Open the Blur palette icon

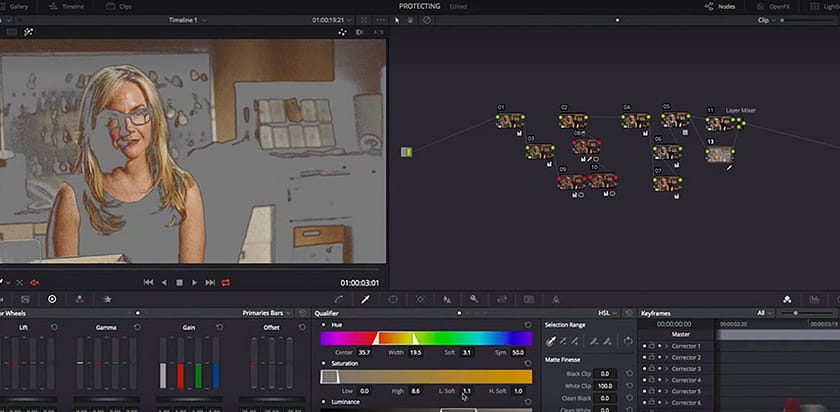pyautogui.click(x=447, y=299)
